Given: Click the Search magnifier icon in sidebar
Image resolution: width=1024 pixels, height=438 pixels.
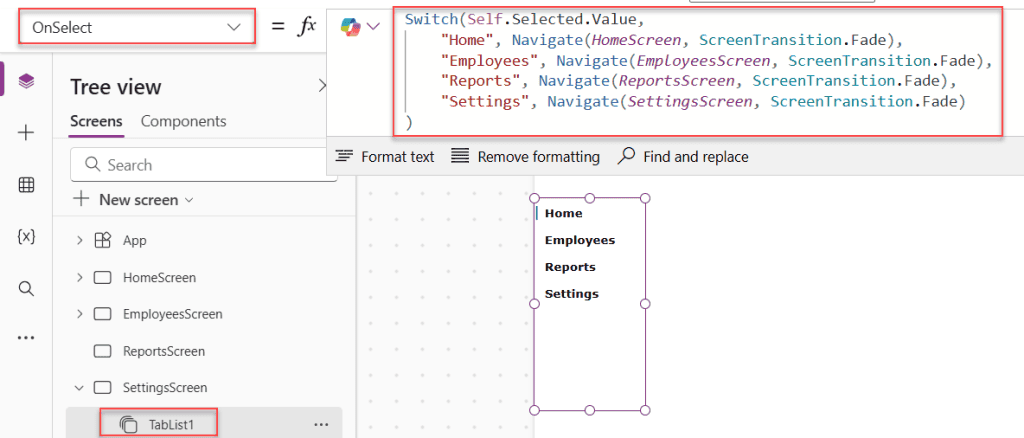Looking at the screenshot, I should pyautogui.click(x=26, y=289).
